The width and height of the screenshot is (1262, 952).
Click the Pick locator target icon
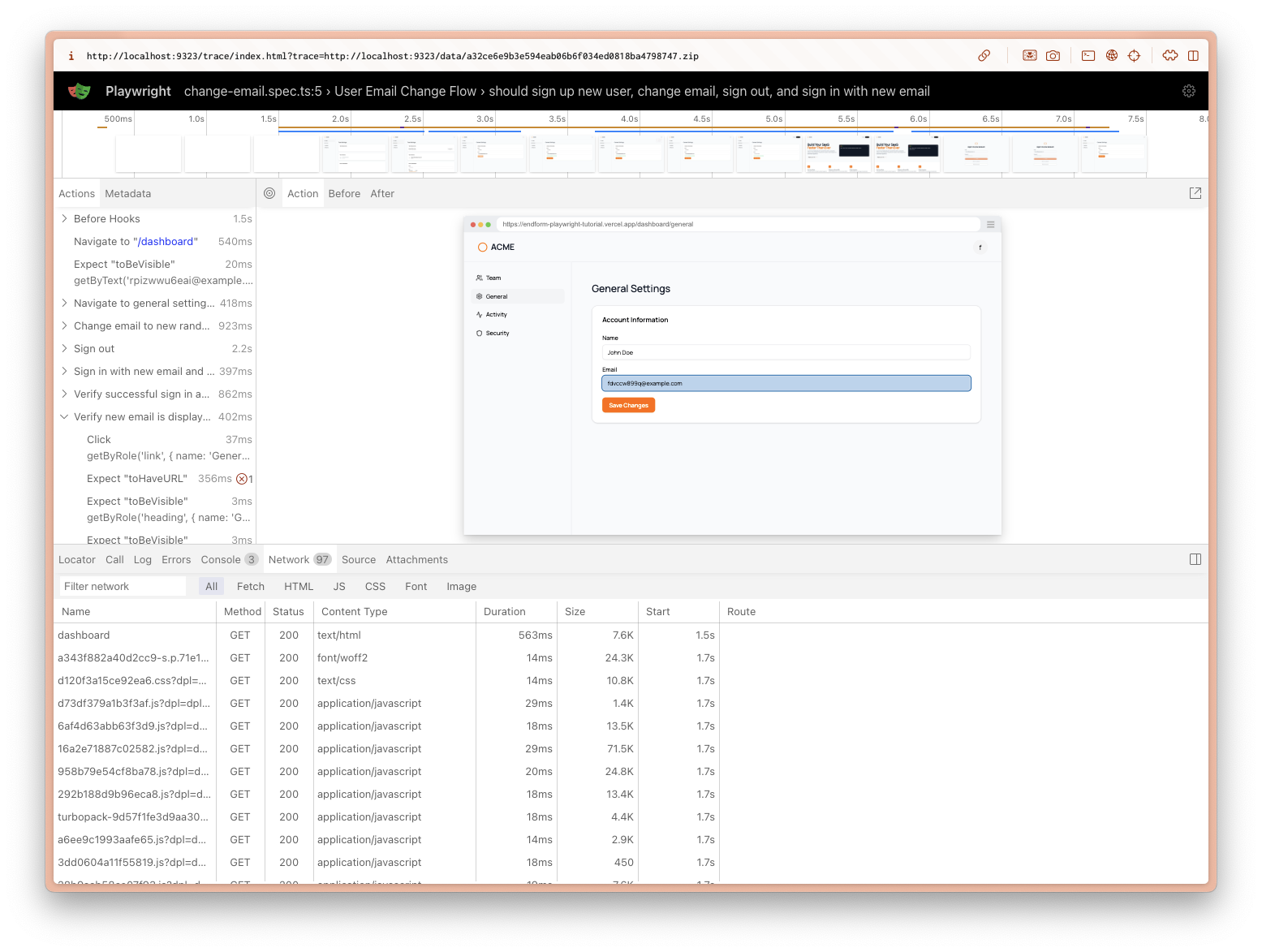coord(269,193)
